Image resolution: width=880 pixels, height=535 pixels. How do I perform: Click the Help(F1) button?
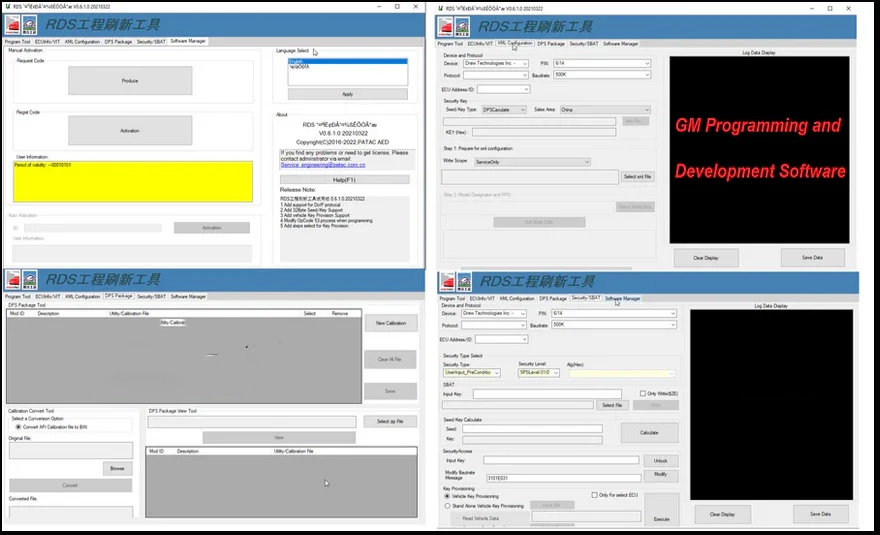(344, 179)
